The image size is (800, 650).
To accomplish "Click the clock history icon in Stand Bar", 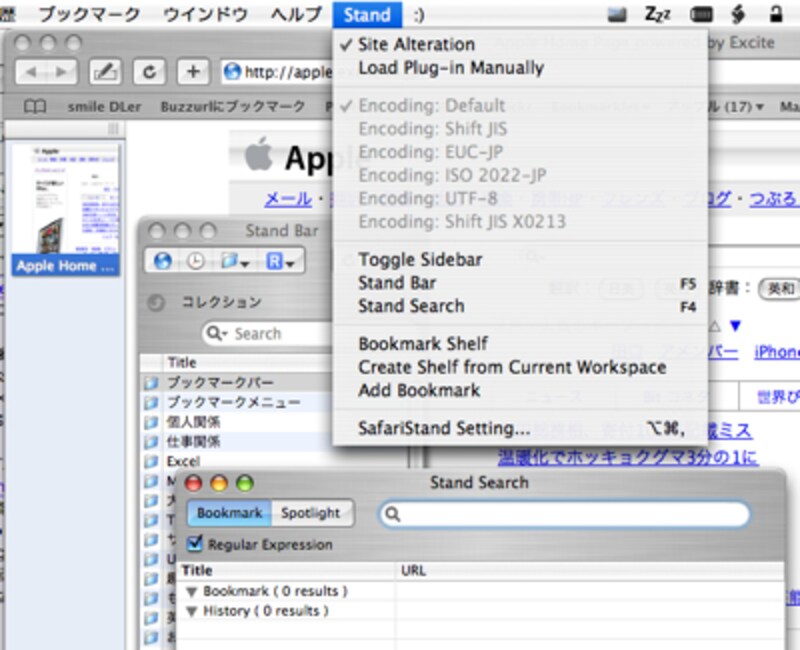I will (195, 262).
